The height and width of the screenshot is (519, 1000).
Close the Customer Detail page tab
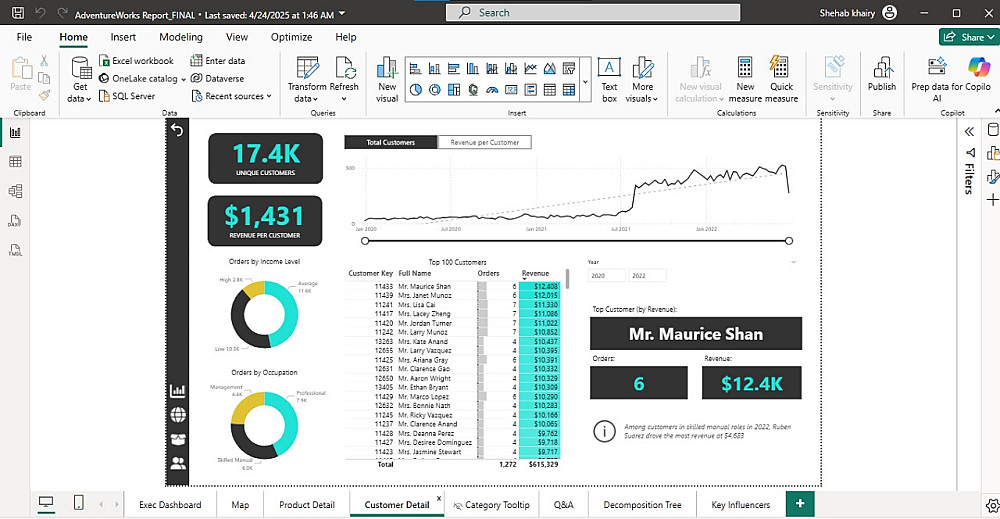pos(439,498)
